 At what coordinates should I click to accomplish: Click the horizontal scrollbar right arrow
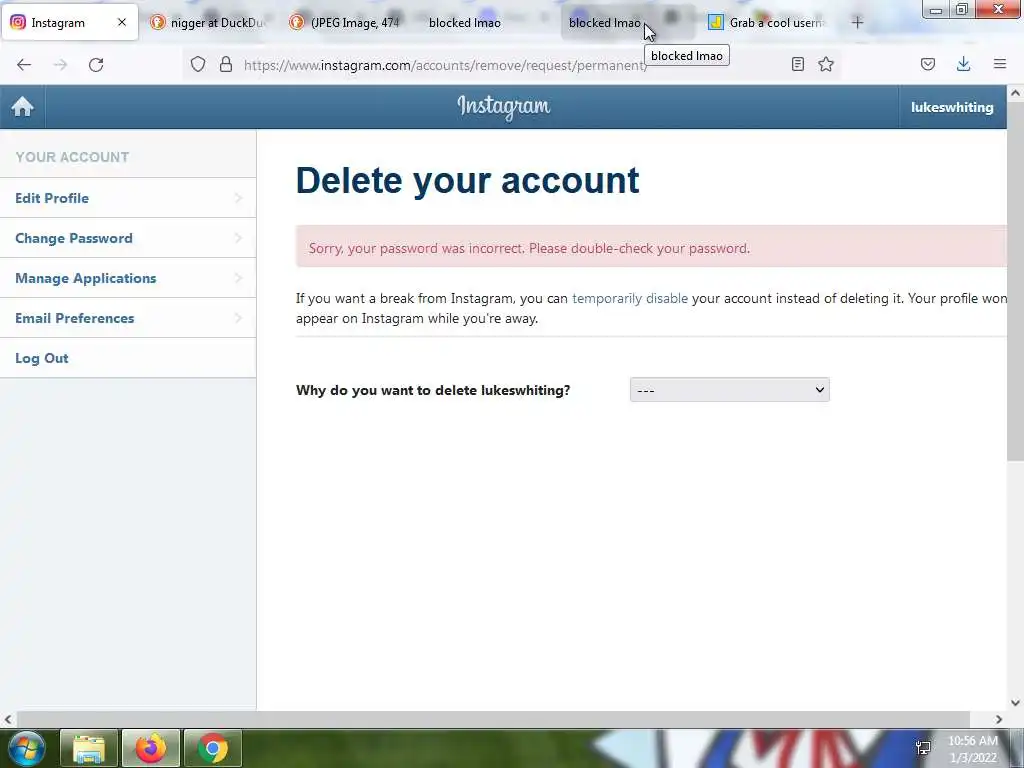click(x=999, y=719)
